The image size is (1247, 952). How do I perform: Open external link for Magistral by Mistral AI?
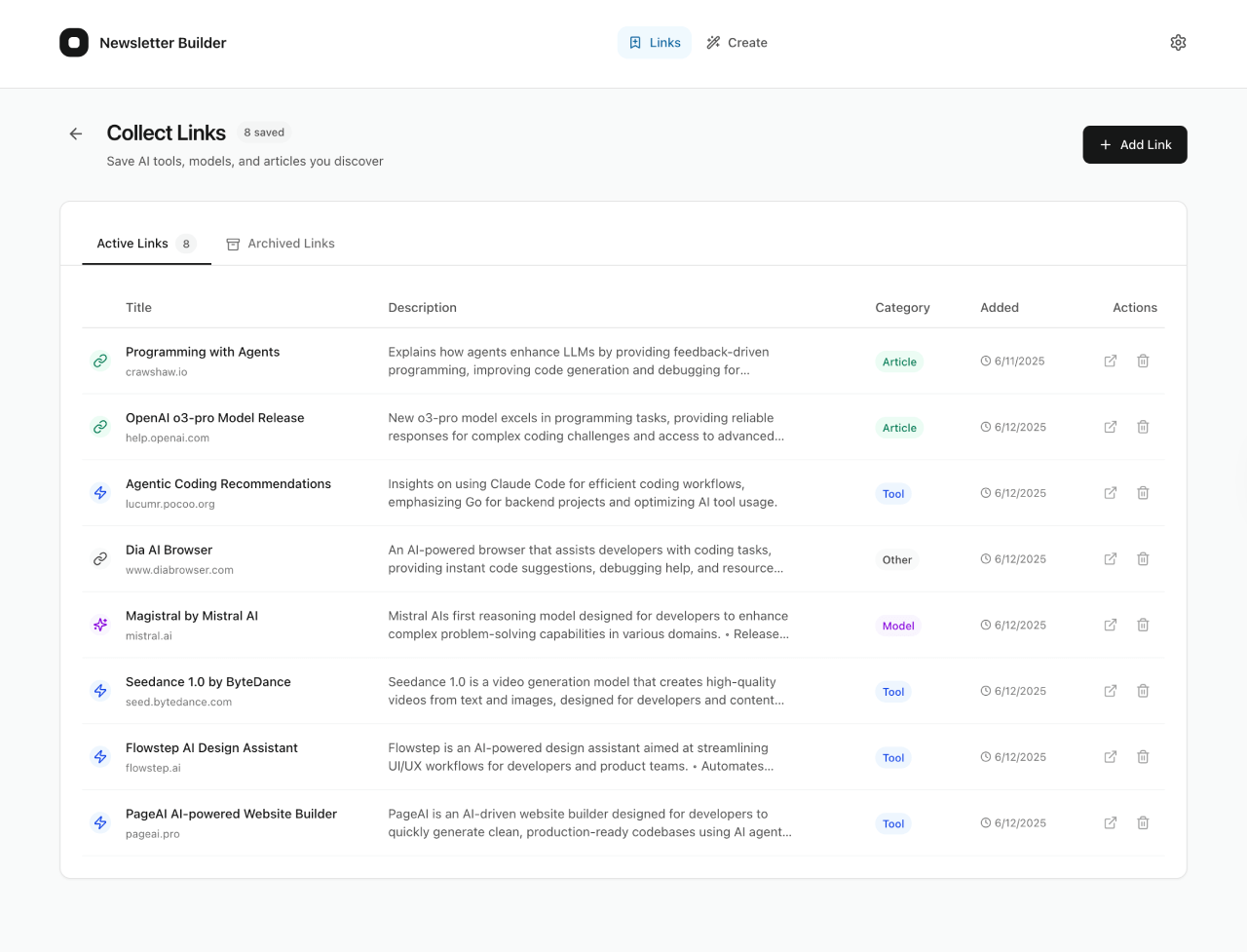[1110, 625]
